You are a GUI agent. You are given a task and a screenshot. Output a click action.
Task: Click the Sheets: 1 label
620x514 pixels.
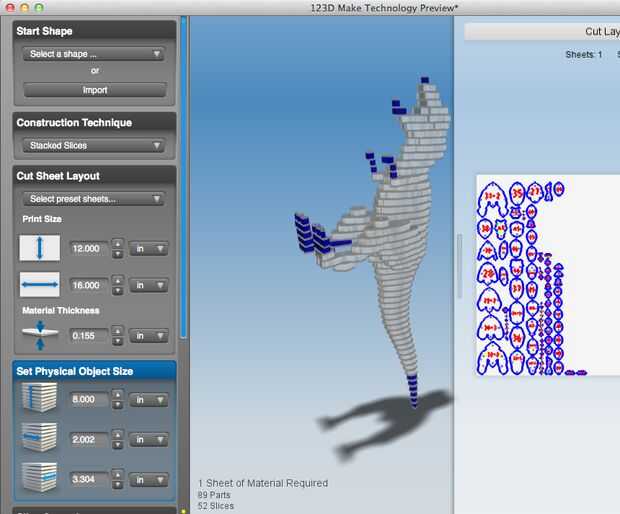pyautogui.click(x=584, y=55)
